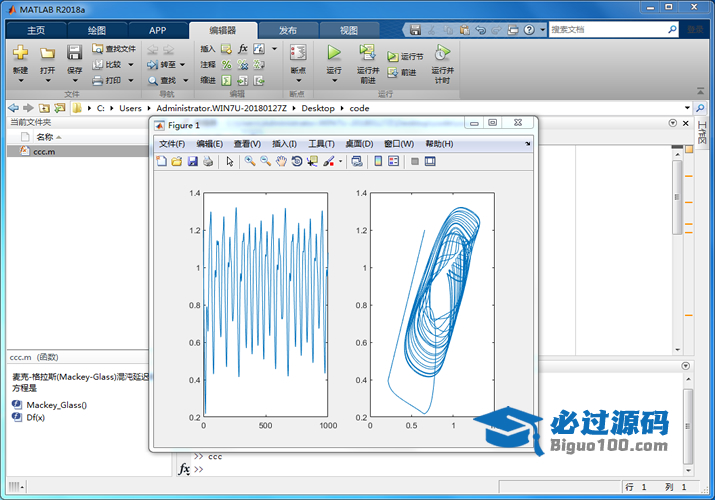The image size is (715, 500).
Task: Switch to the Home (主页) ribbon tab
Action: click(x=36, y=30)
